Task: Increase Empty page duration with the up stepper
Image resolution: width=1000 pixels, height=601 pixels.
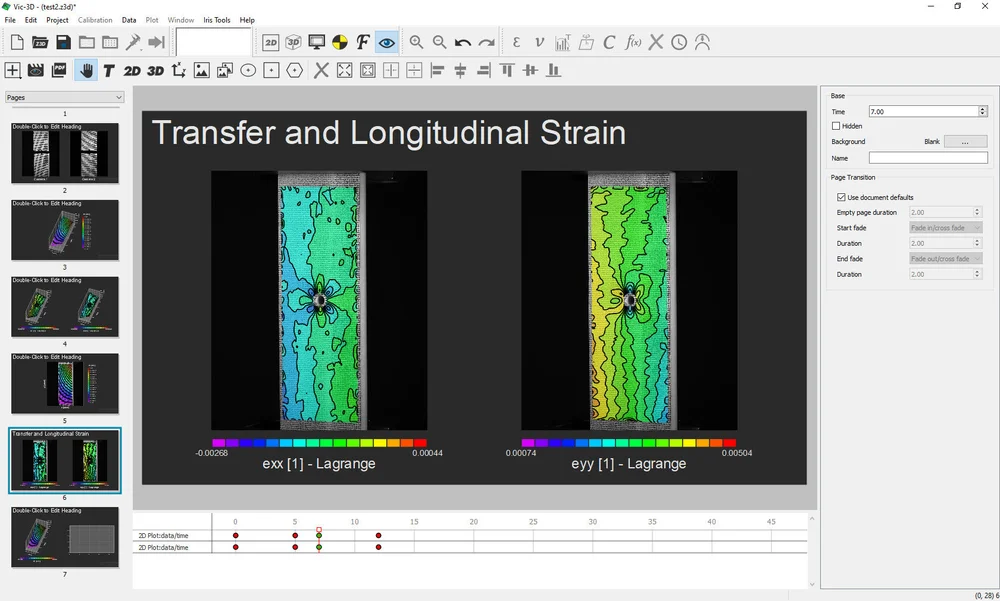Action: coord(976,209)
